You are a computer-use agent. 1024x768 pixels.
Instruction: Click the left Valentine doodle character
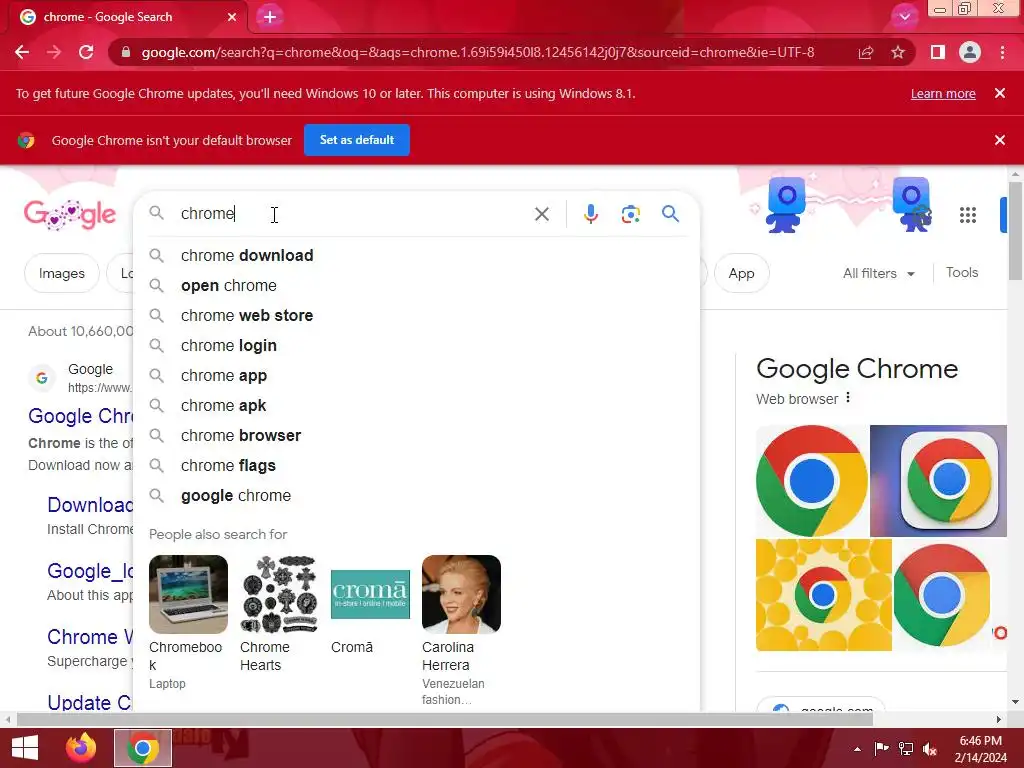[786, 204]
